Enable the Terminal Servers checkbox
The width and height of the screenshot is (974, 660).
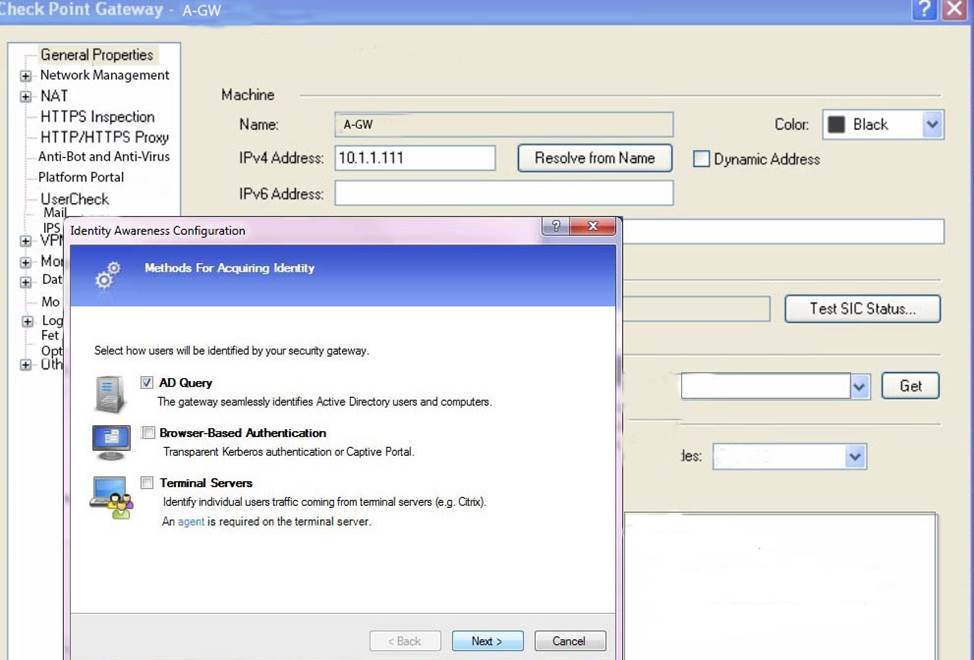[148, 483]
